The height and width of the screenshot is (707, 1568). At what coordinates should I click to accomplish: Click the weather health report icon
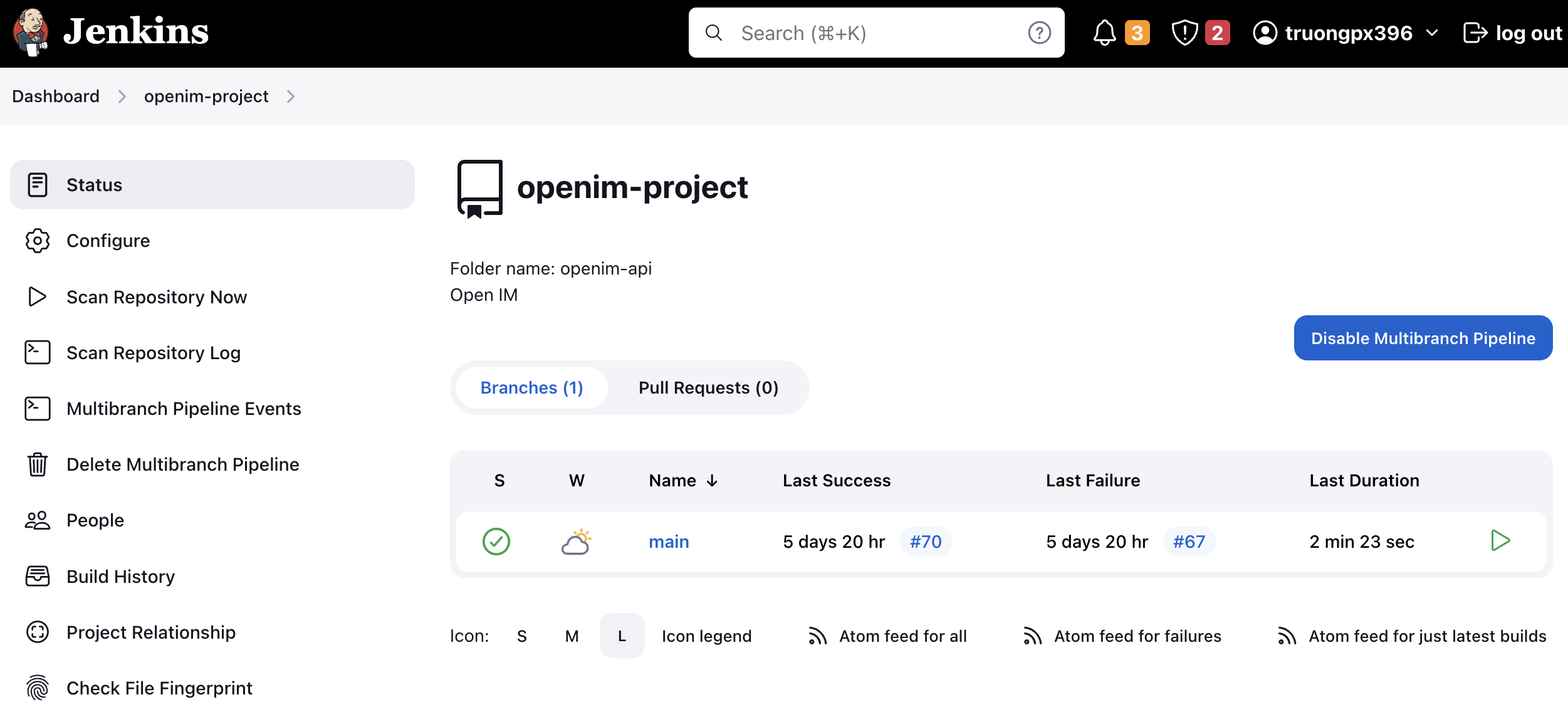pos(577,542)
